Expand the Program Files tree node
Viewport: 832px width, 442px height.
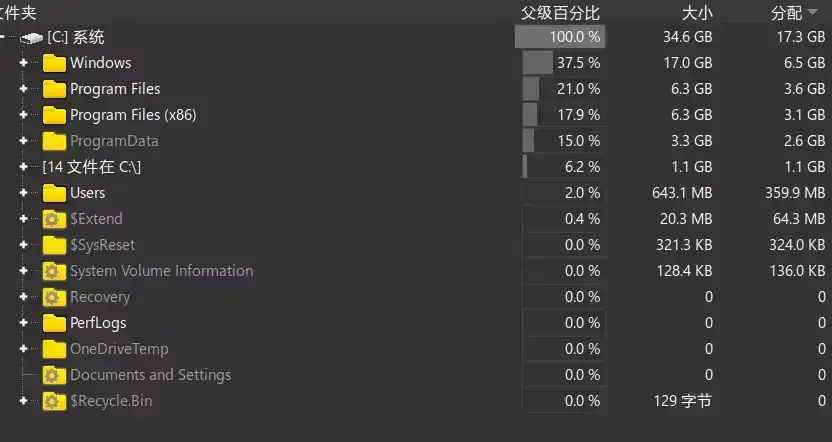pyautogui.click(x=23, y=89)
